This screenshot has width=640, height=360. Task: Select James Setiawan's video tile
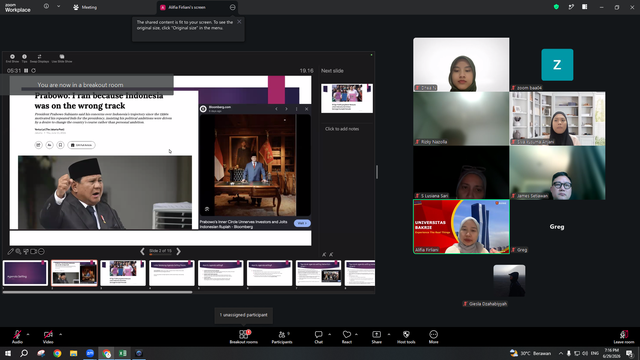557,173
